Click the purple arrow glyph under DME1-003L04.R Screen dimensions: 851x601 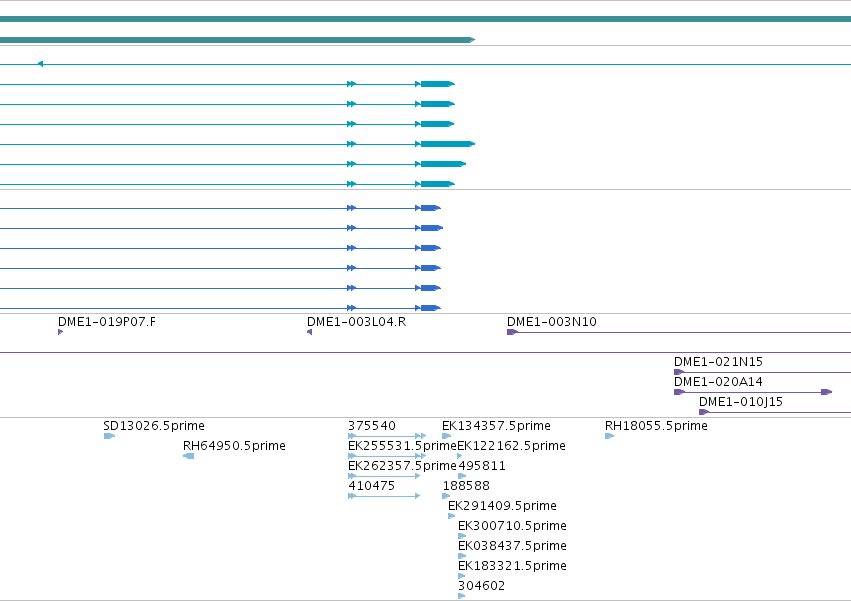click(309, 332)
